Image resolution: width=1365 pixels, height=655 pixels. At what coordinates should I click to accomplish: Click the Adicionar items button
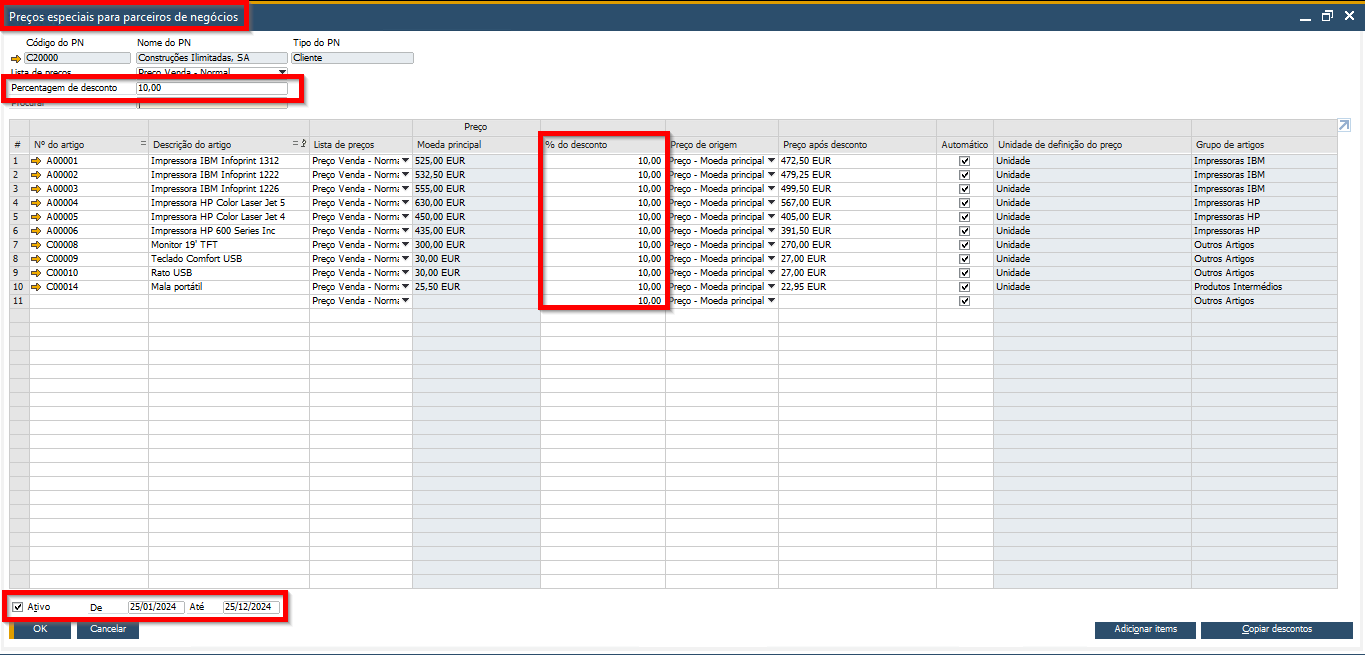point(1145,630)
